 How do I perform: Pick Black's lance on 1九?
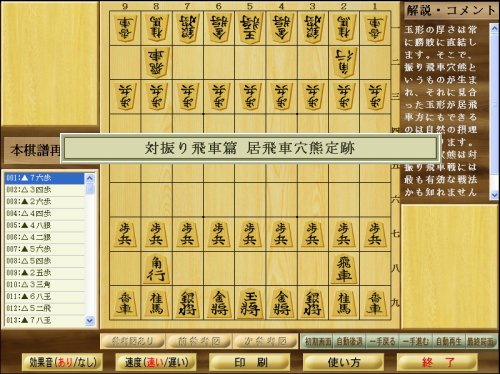pos(375,303)
